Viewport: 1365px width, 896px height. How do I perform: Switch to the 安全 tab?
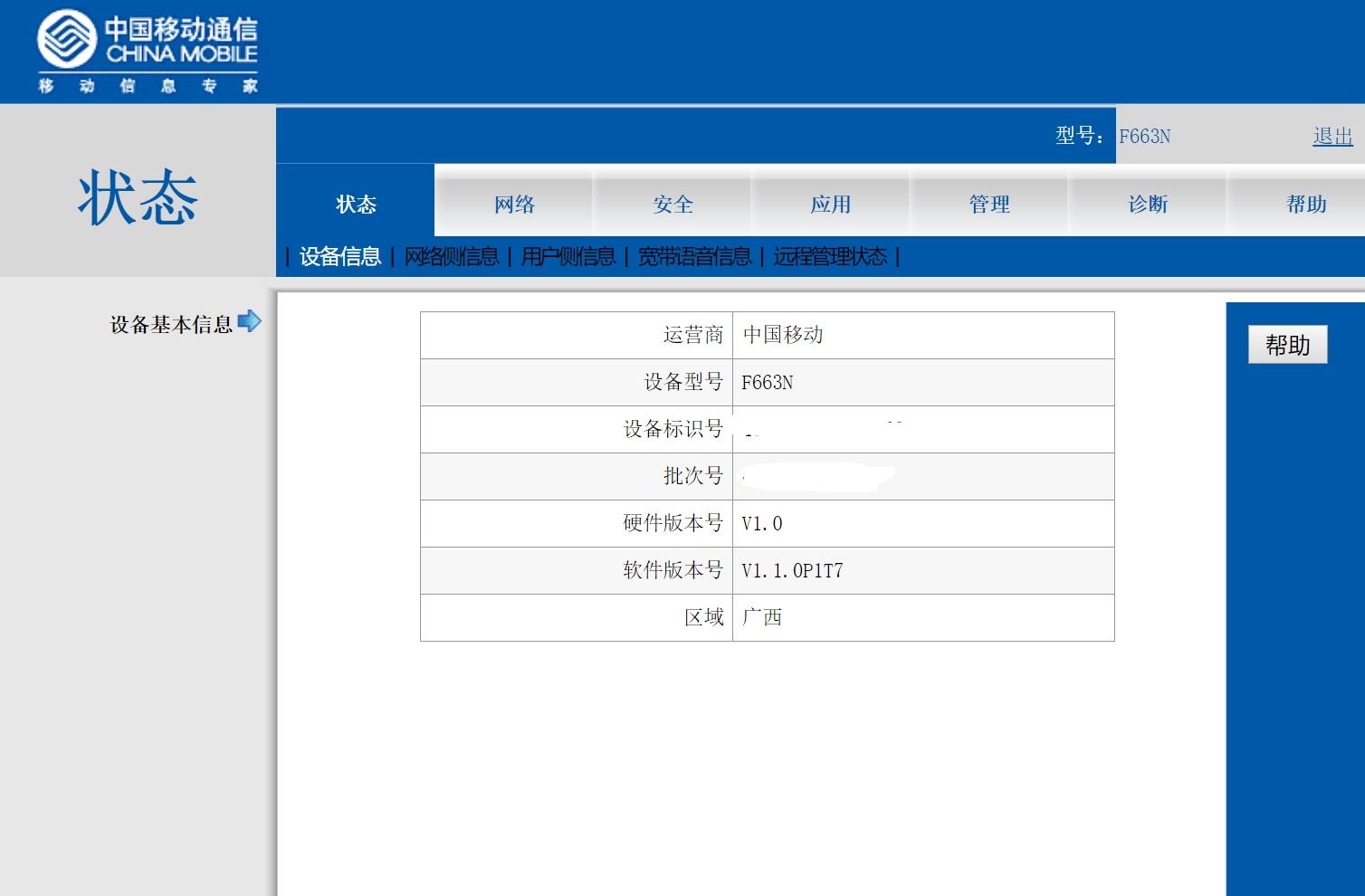coord(672,205)
